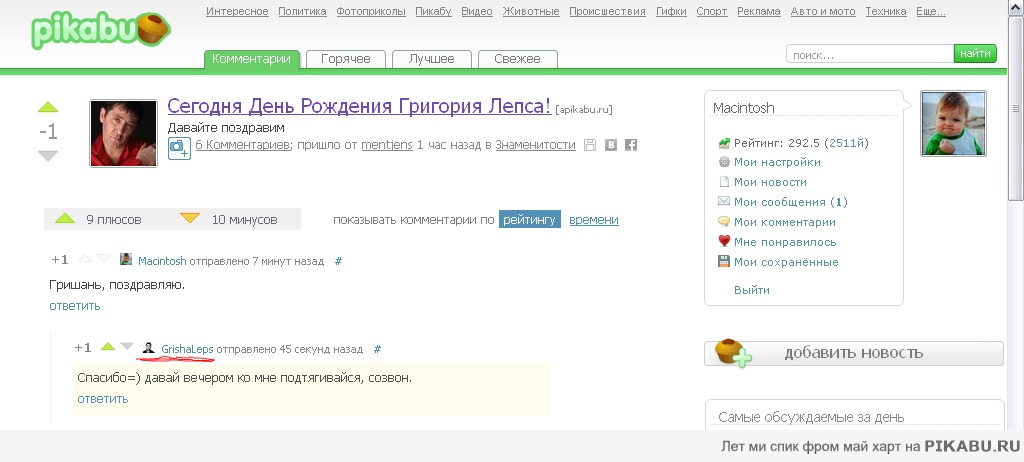Image resolution: width=1024 pixels, height=462 pixels.
Task: Open the Интересное category
Action: 237,11
